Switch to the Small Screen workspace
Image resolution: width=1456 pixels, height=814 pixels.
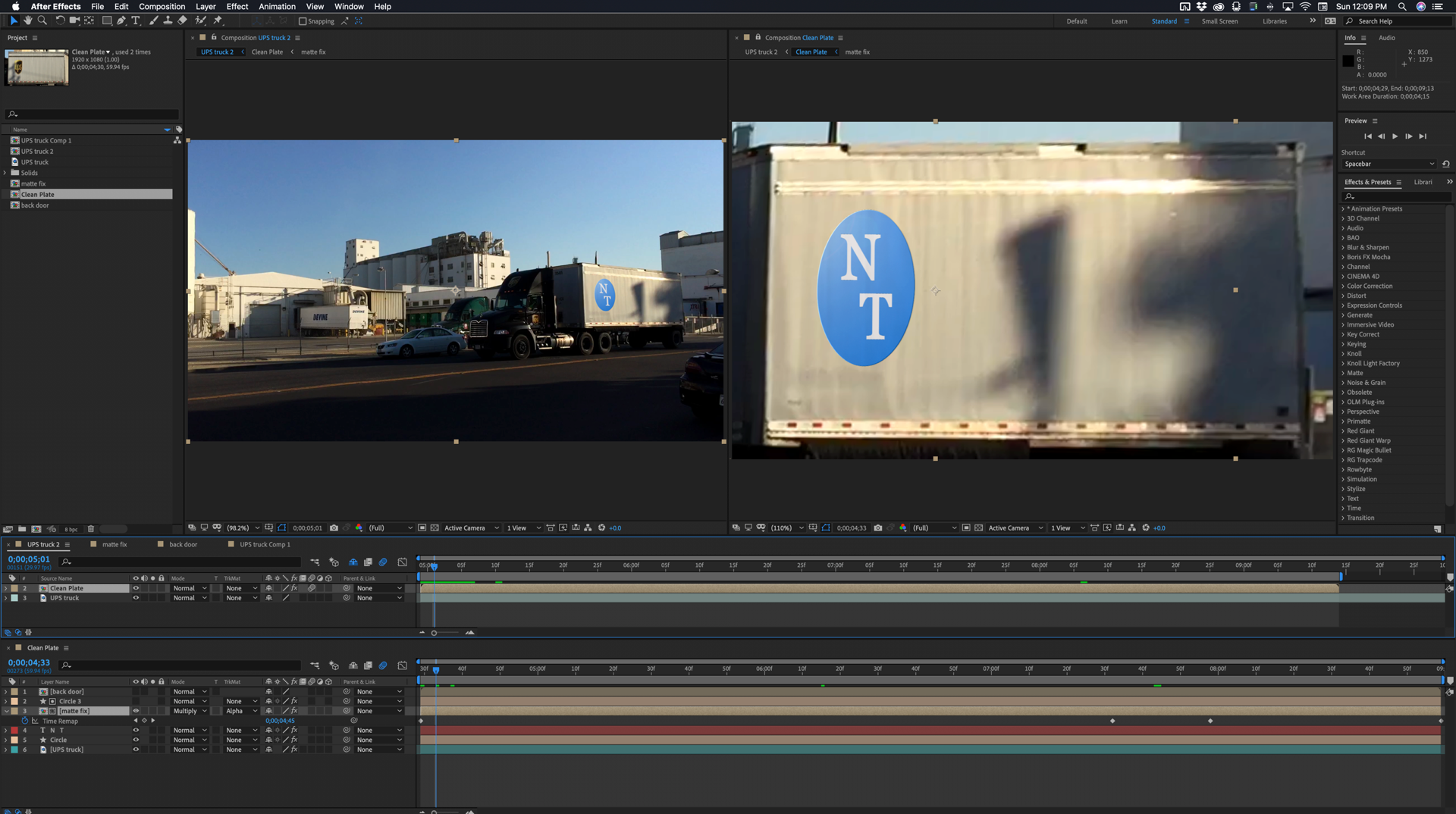[x=1219, y=21]
